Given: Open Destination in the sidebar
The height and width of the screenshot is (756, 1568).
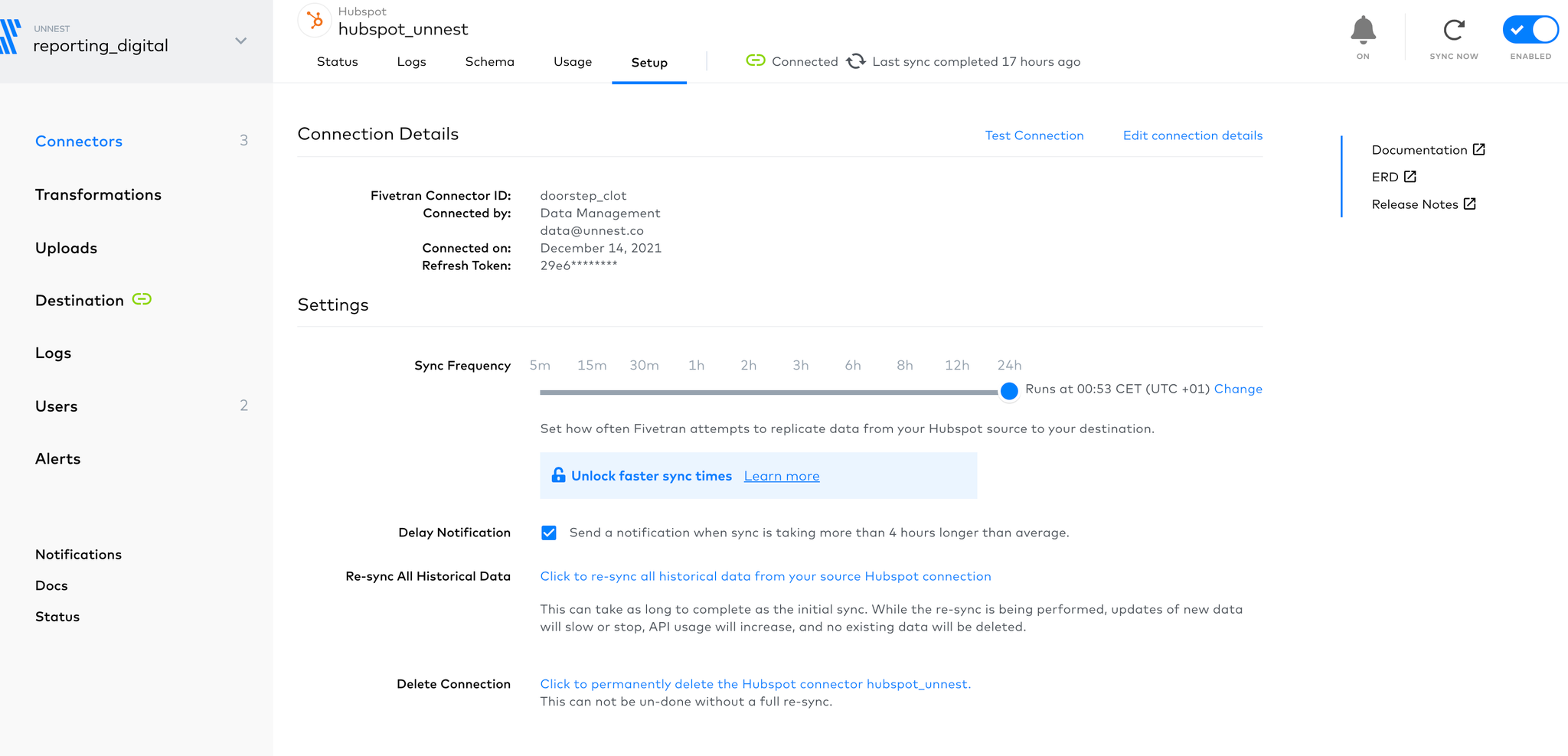Looking at the screenshot, I should click(x=80, y=300).
